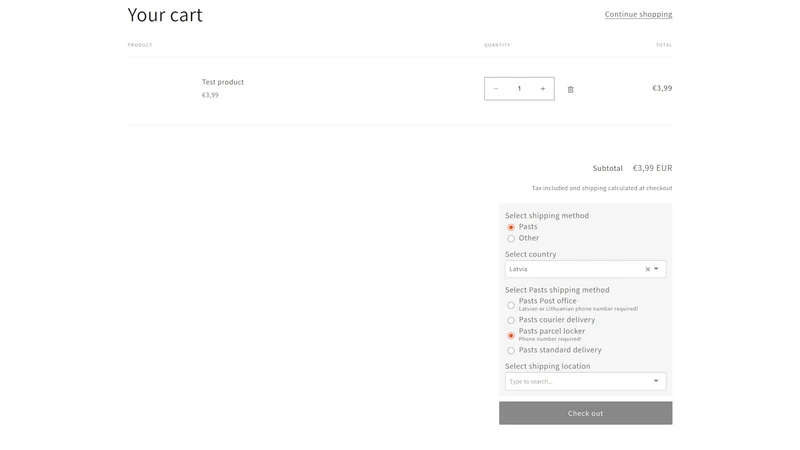This screenshot has height=450, width=800.
Task: Click the Test product line total in the TOTAL column
Action: [662, 88]
